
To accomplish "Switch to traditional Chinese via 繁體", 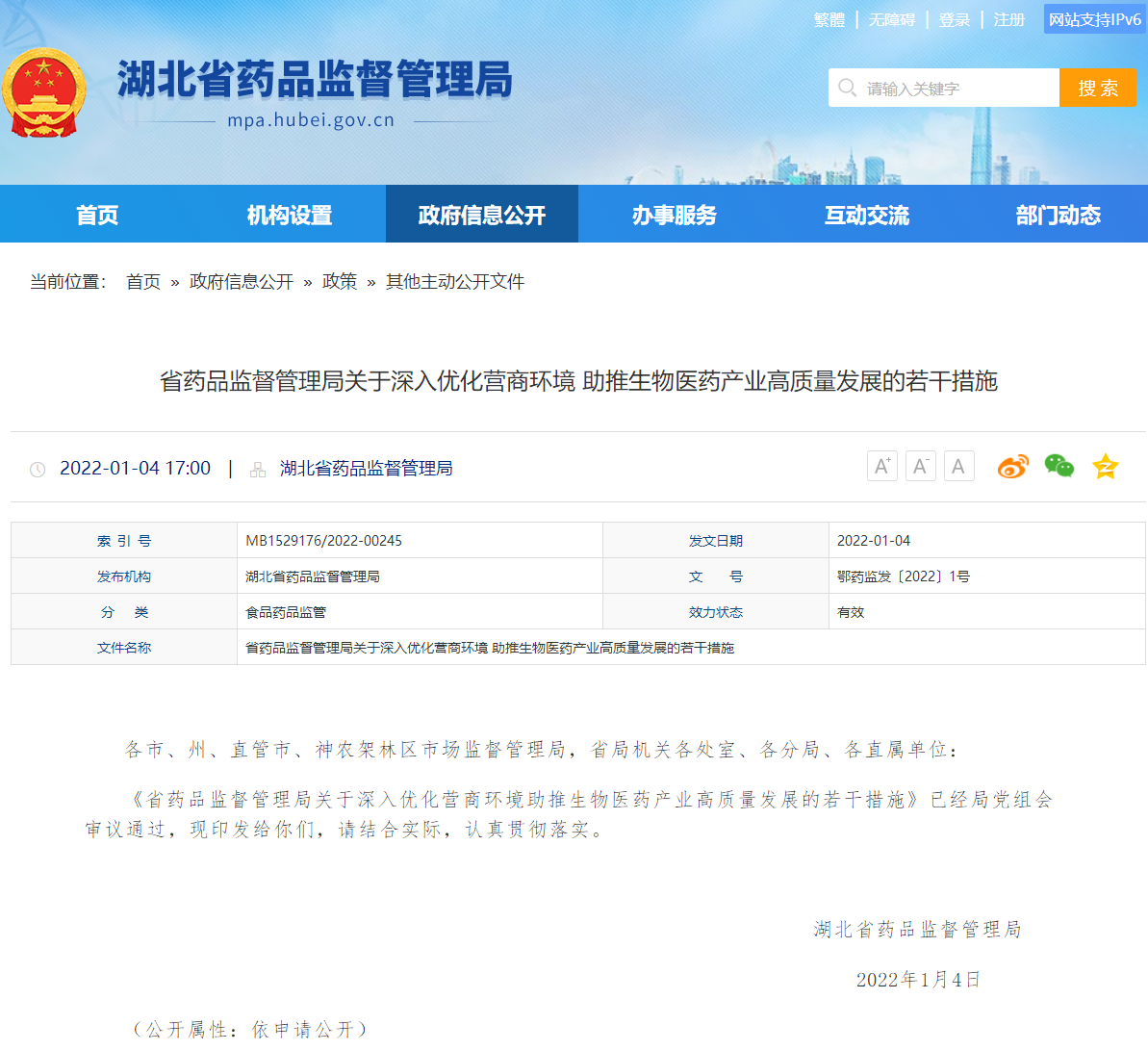I will (829, 20).
